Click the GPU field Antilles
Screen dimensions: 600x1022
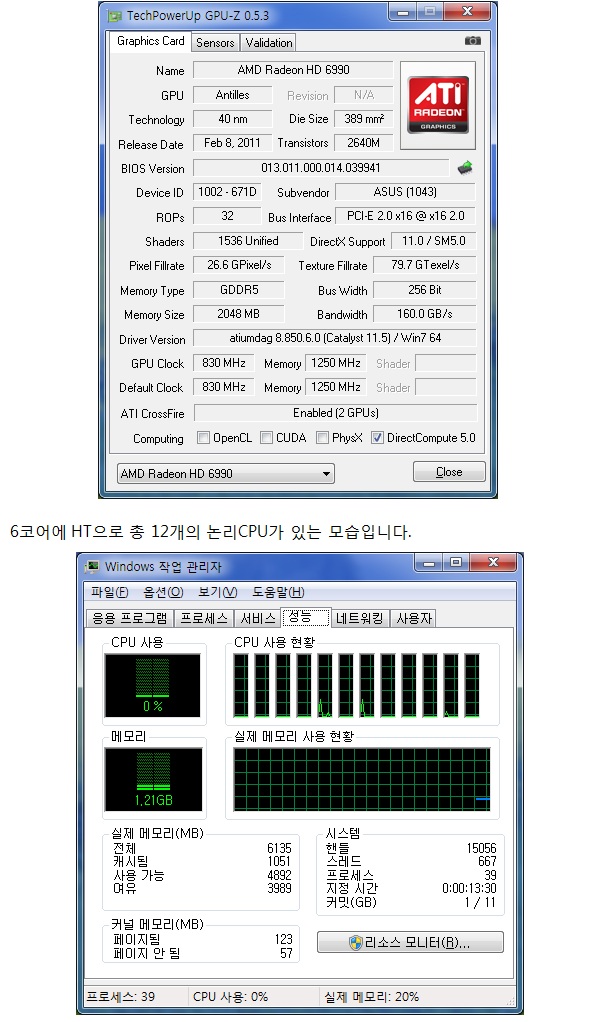coord(233,95)
